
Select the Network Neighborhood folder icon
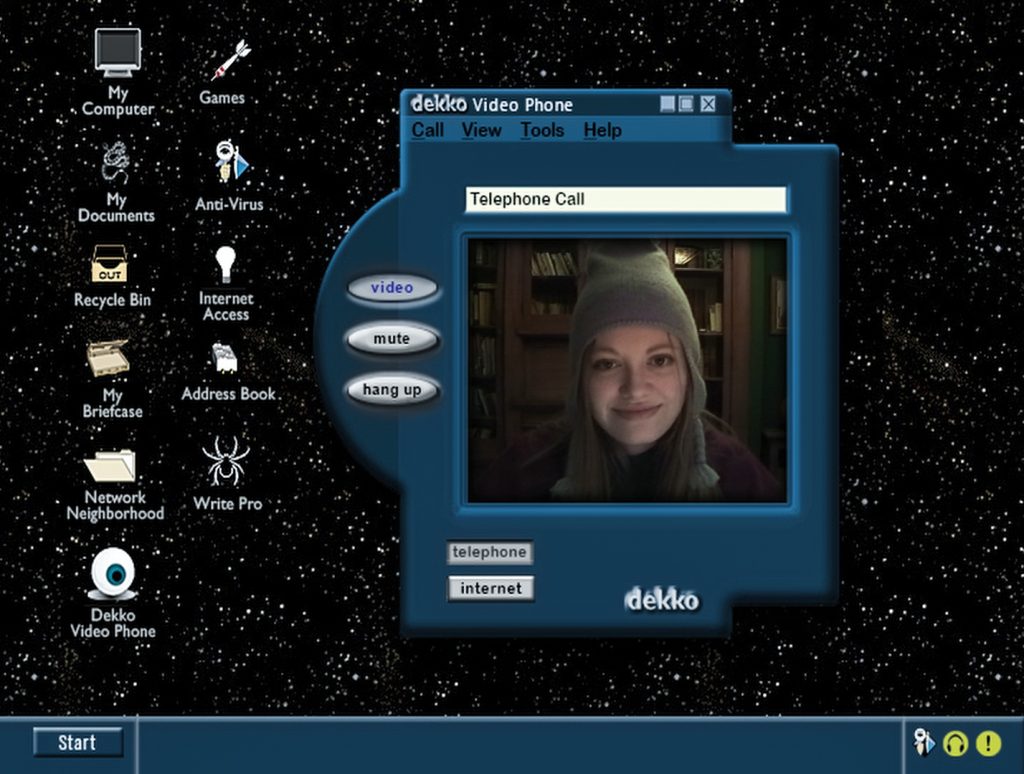click(x=110, y=465)
